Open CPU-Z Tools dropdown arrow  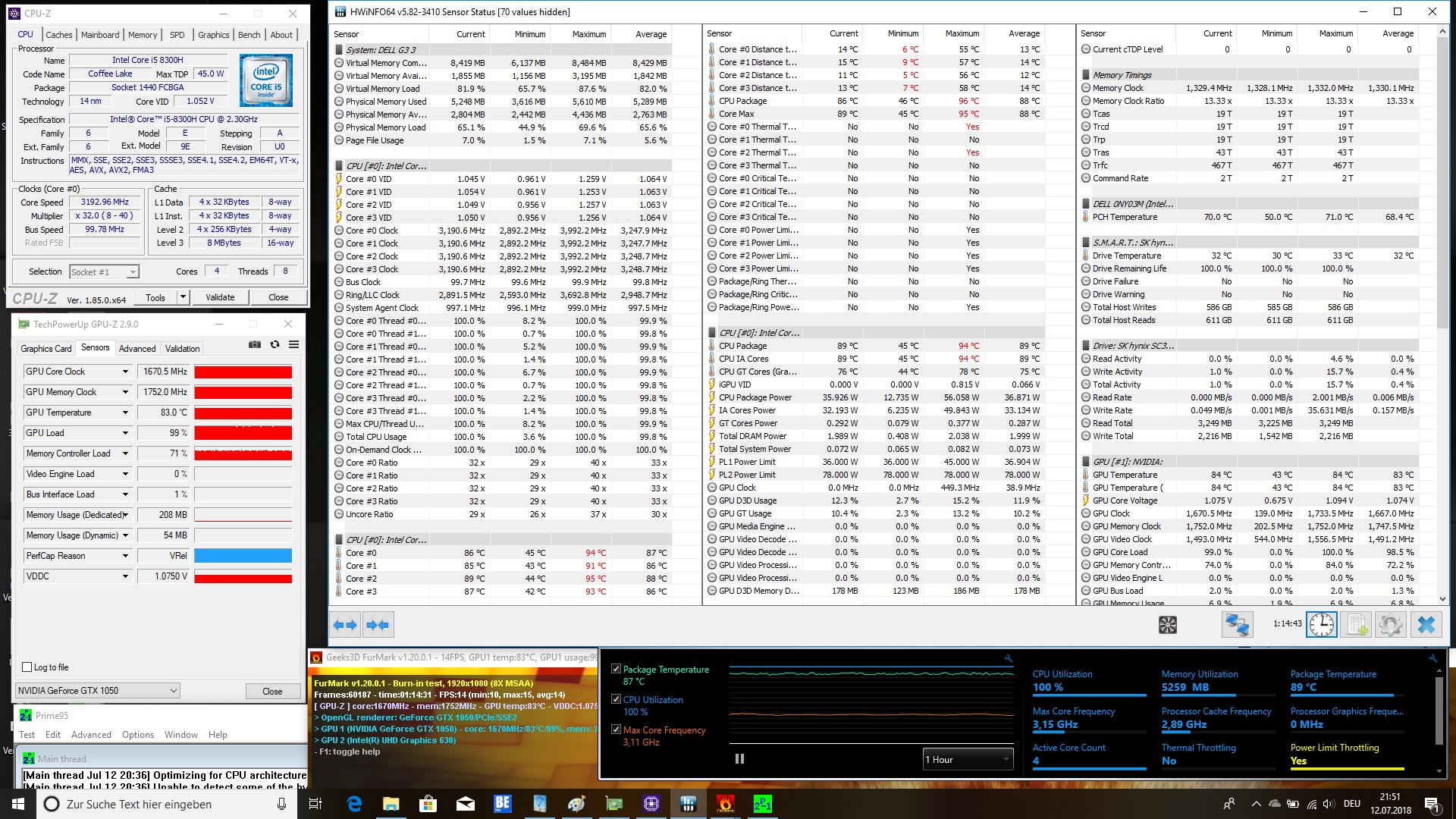[183, 297]
